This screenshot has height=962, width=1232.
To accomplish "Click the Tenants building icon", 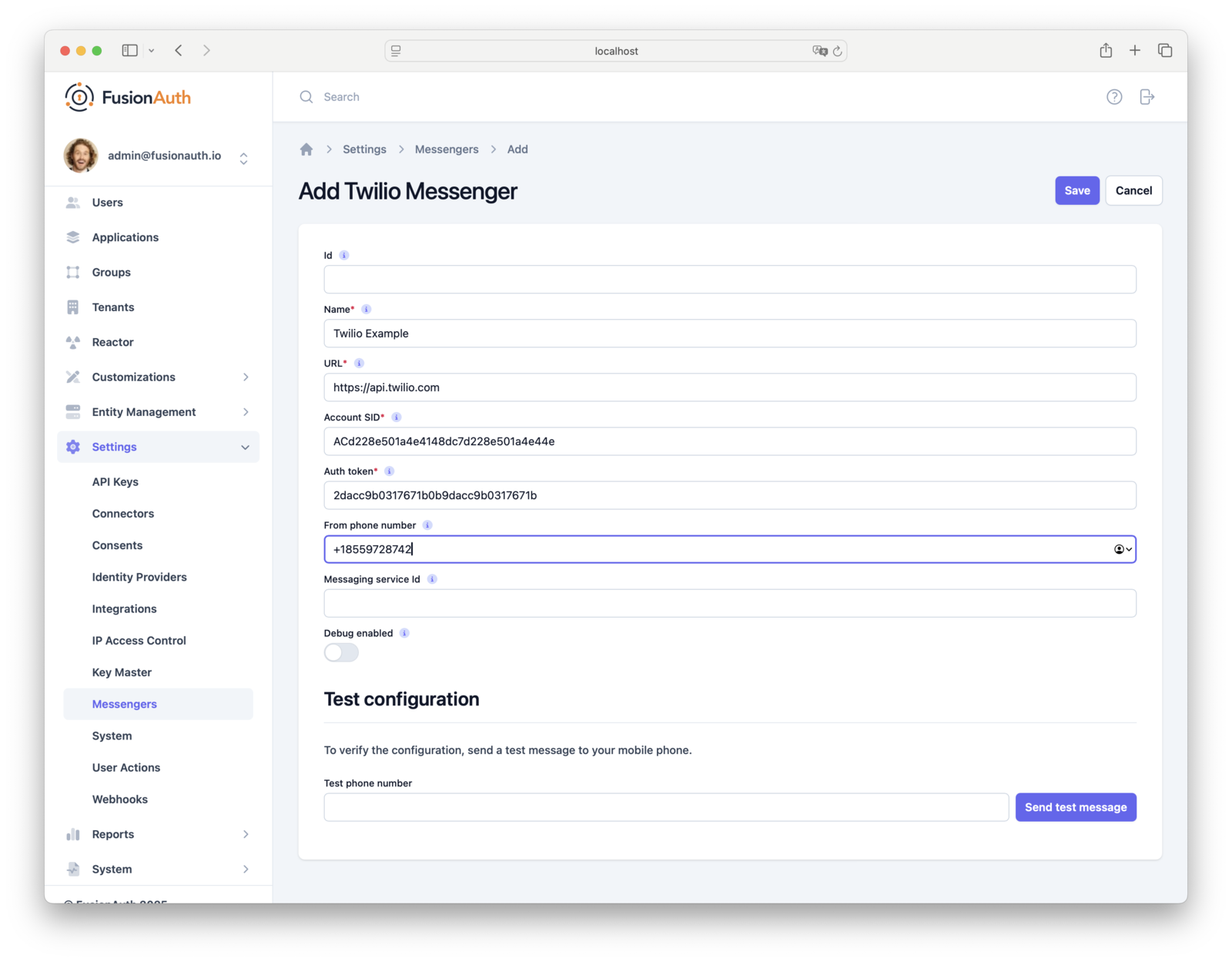I will (73, 307).
